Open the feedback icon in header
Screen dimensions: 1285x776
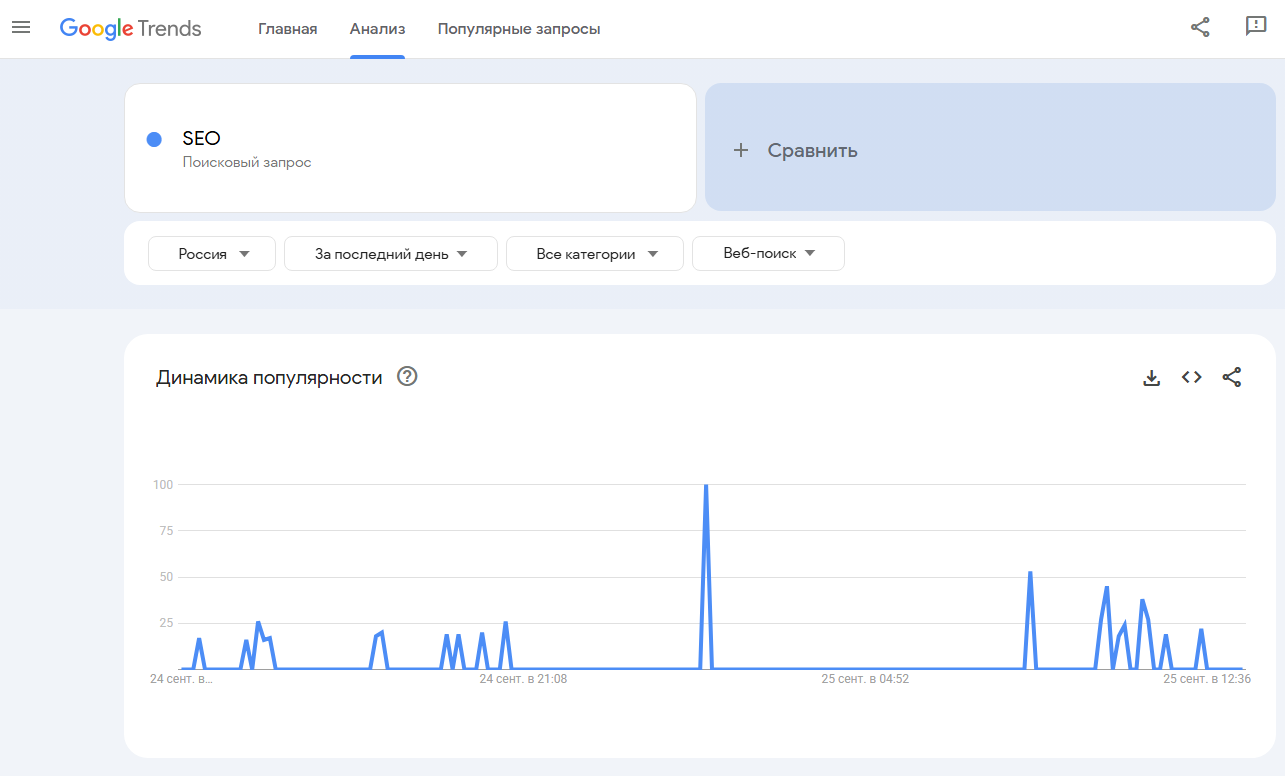(1255, 27)
